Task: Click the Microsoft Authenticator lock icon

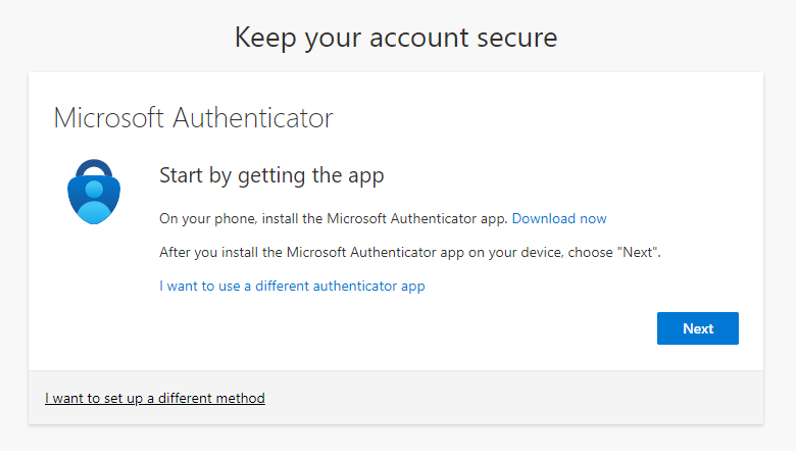Action: pos(94,191)
